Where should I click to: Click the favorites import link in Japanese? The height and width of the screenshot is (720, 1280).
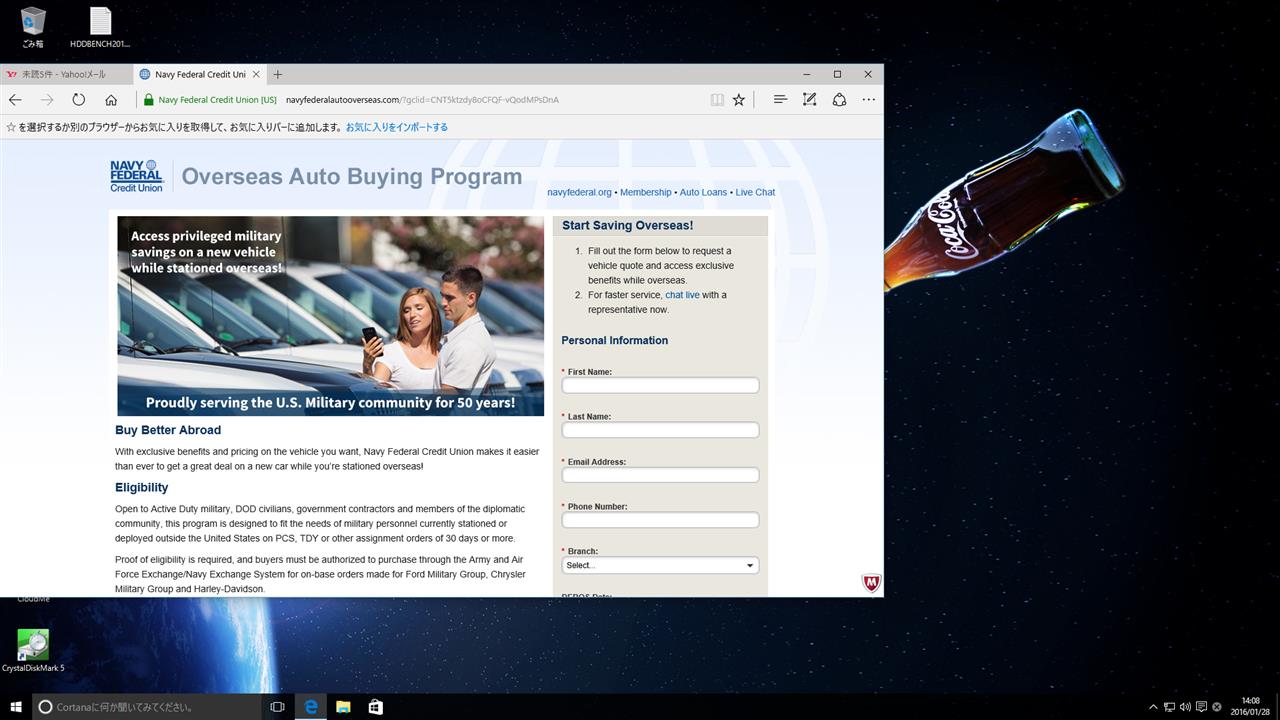pos(397,127)
